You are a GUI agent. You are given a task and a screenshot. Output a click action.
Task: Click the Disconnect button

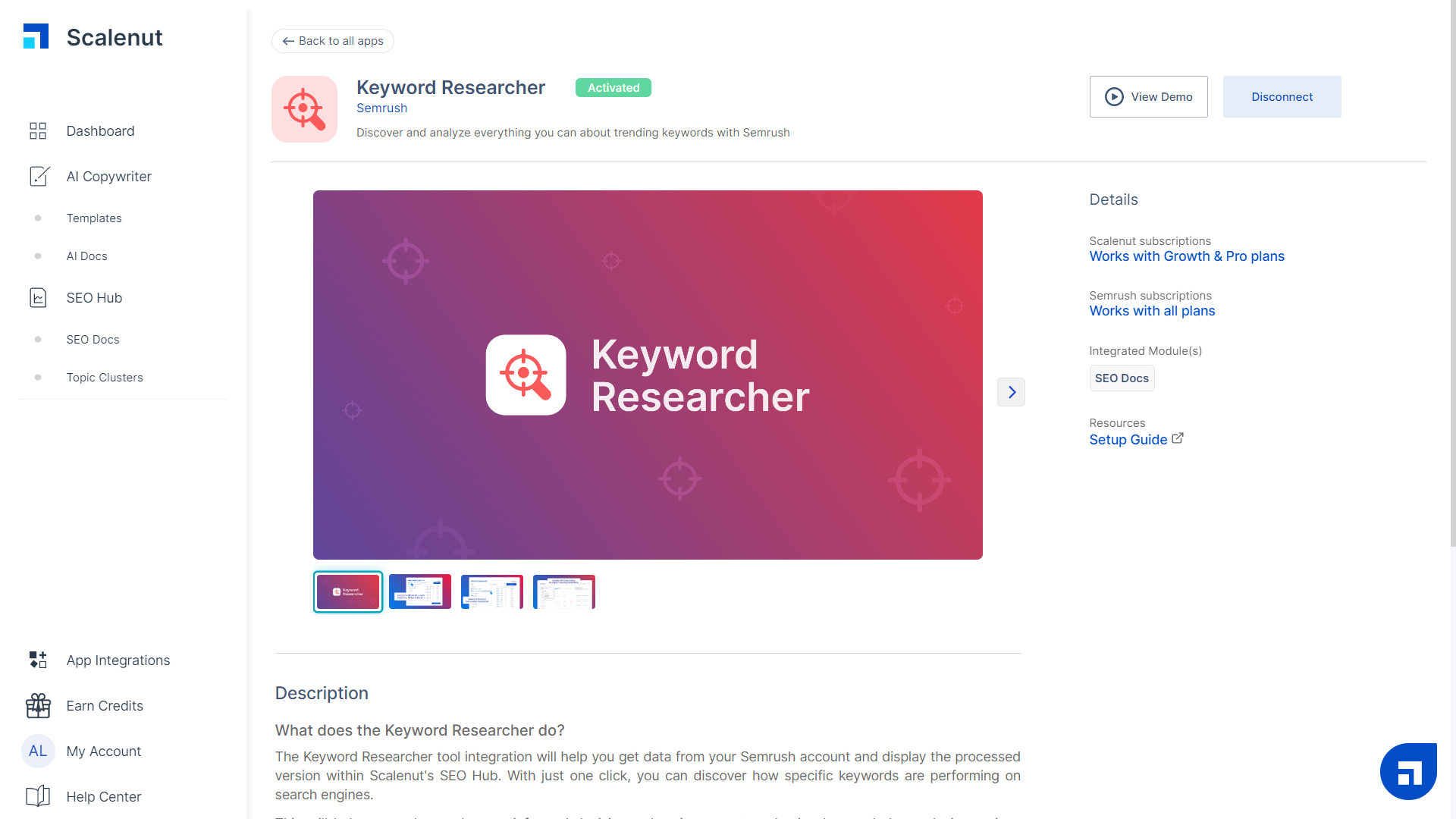click(x=1282, y=96)
